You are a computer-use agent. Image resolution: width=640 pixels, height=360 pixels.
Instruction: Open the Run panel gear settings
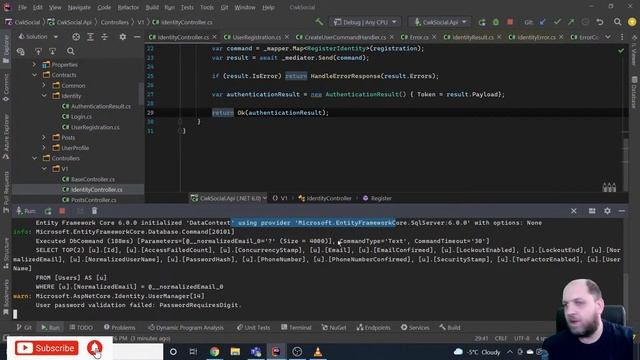point(607,211)
